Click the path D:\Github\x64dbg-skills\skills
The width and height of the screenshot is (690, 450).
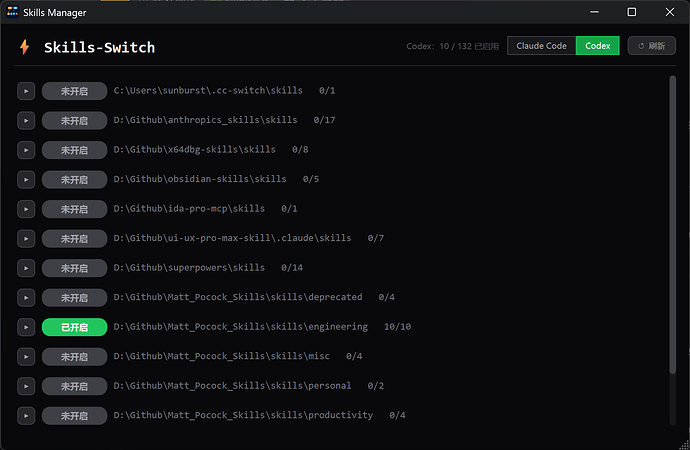(195, 149)
